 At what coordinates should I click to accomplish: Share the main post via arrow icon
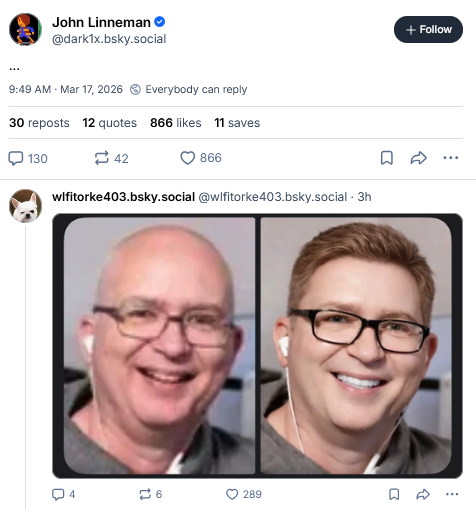pyautogui.click(x=418, y=158)
